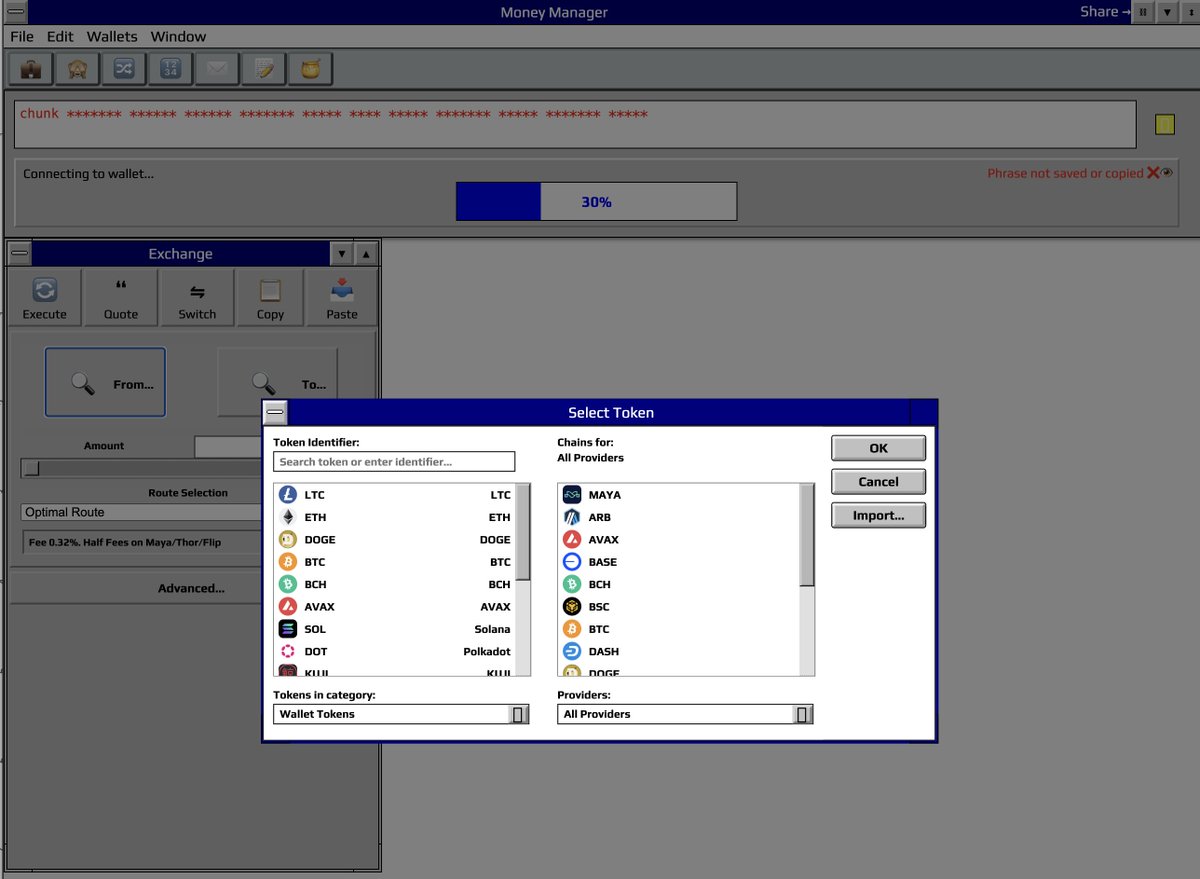
Task: Open the Tokens in category dropdown
Action: (401, 714)
